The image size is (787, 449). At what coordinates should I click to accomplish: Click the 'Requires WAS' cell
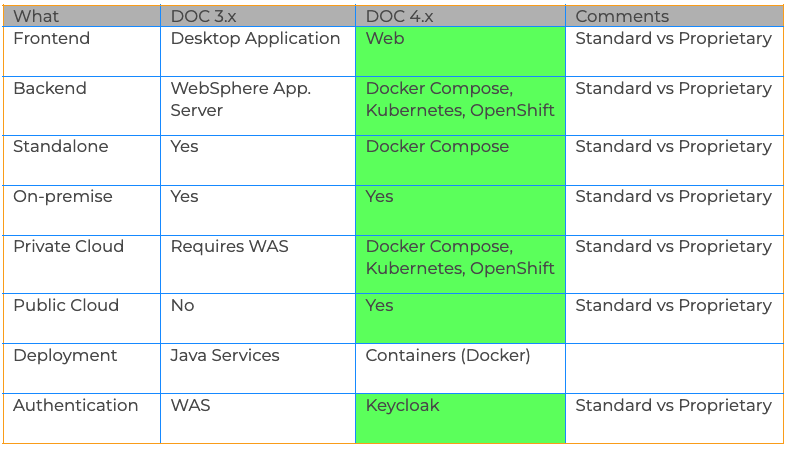pos(258,264)
